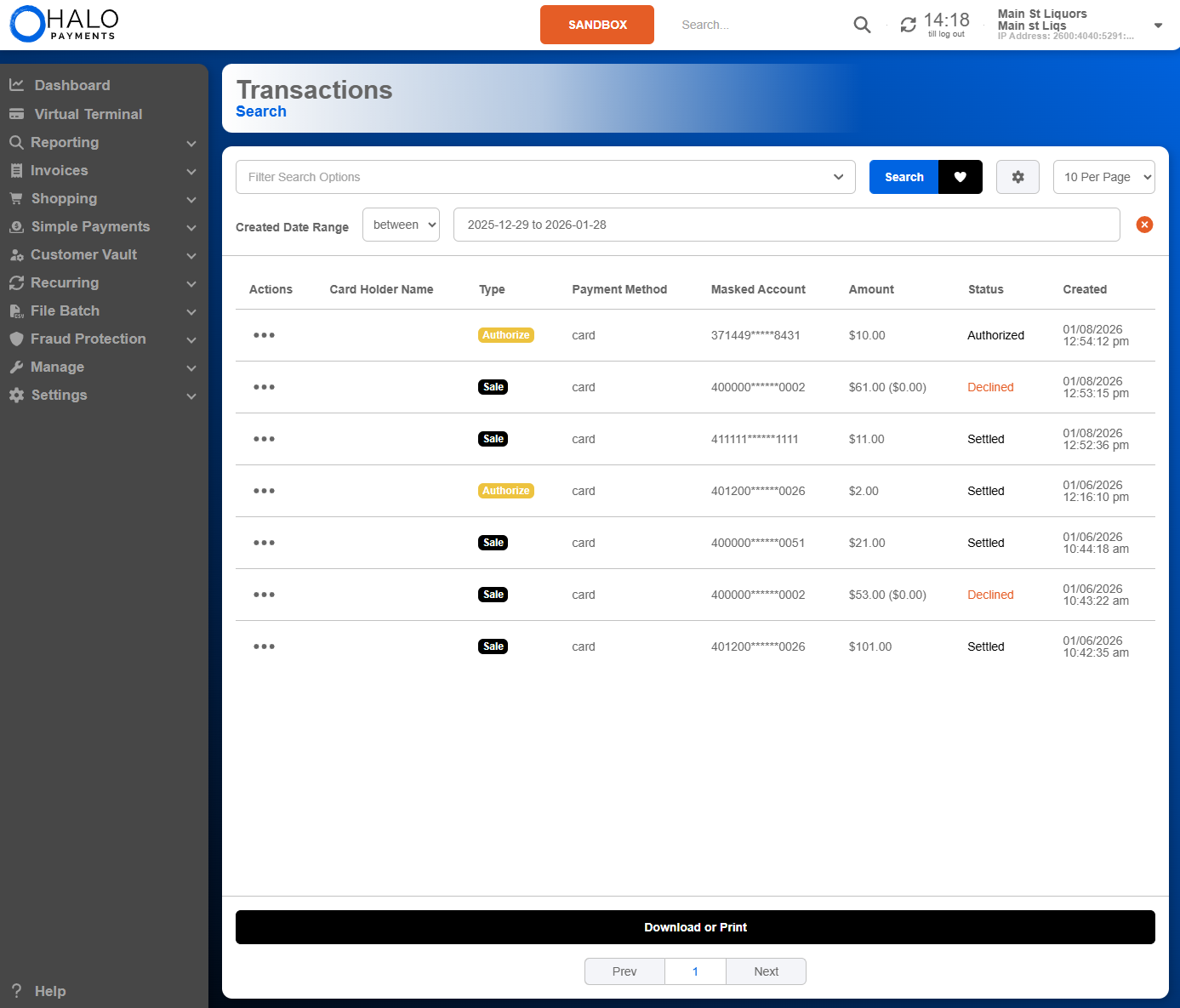Clear the date range with the red X
The height and width of the screenshot is (1008, 1180).
pyautogui.click(x=1144, y=225)
